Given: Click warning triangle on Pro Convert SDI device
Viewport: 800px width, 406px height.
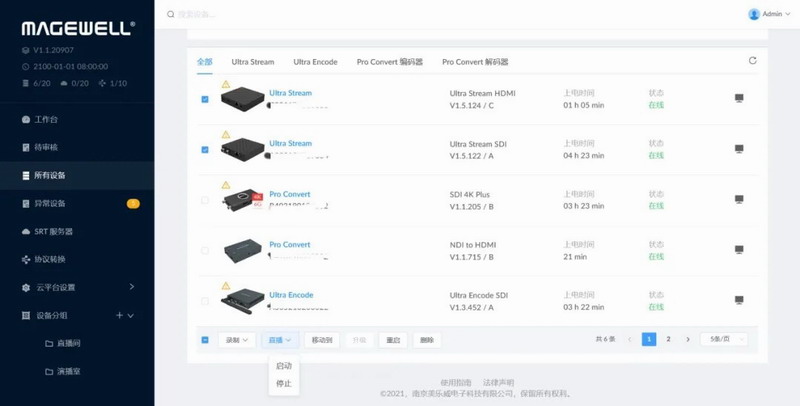Looking at the screenshot, I should click(226, 185).
